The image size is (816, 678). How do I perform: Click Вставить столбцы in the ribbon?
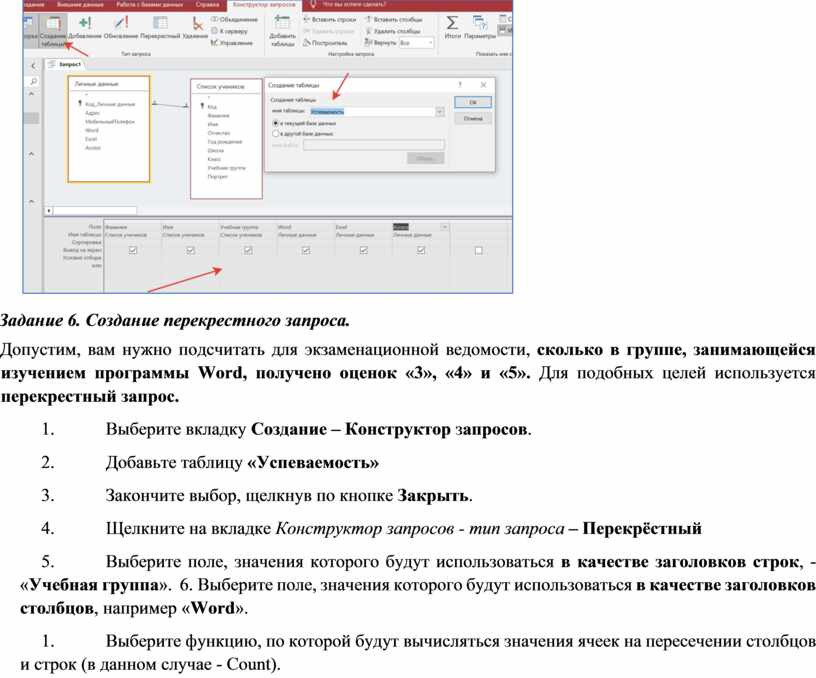(x=393, y=20)
